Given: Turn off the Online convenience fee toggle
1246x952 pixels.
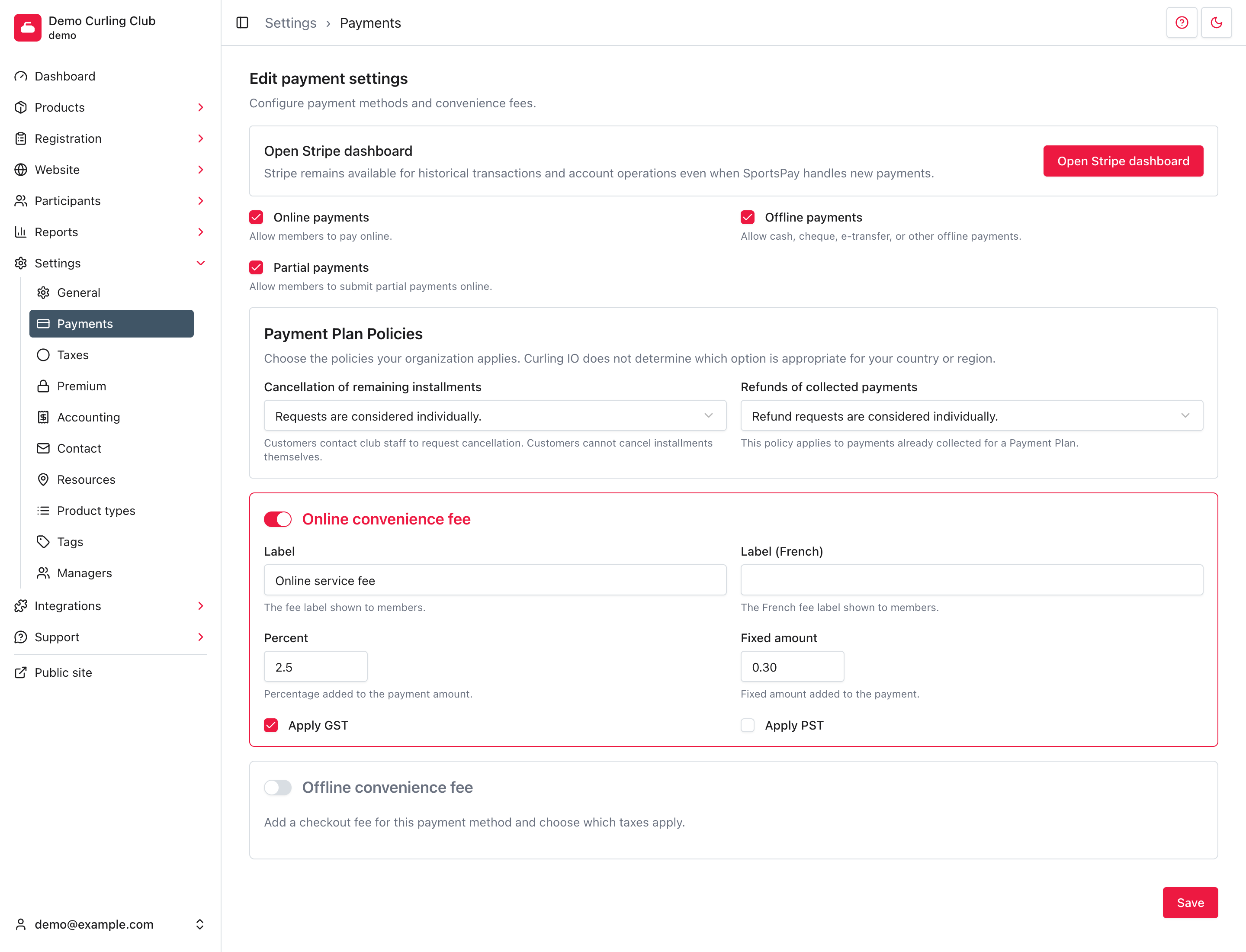Looking at the screenshot, I should (x=278, y=519).
